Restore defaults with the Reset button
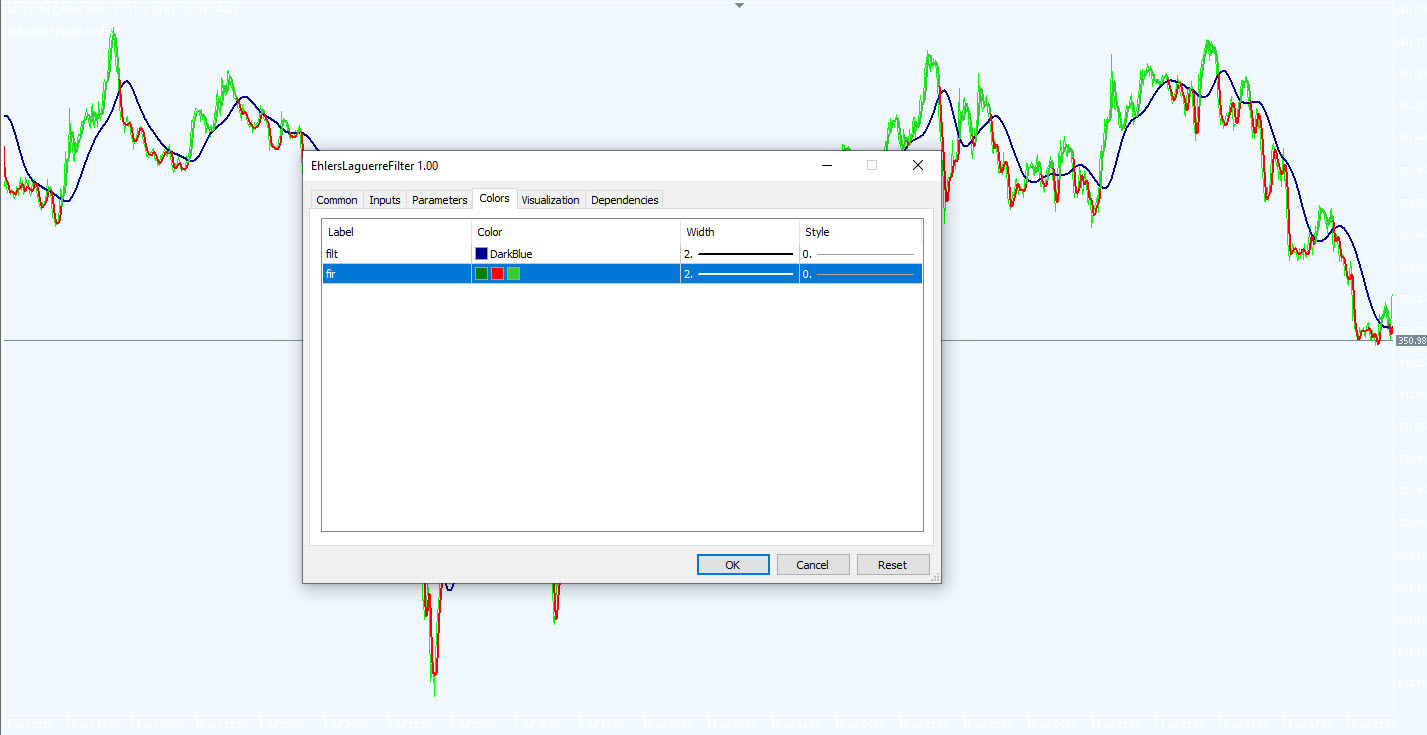Screen dimensions: 1427x735 [x=892, y=564]
